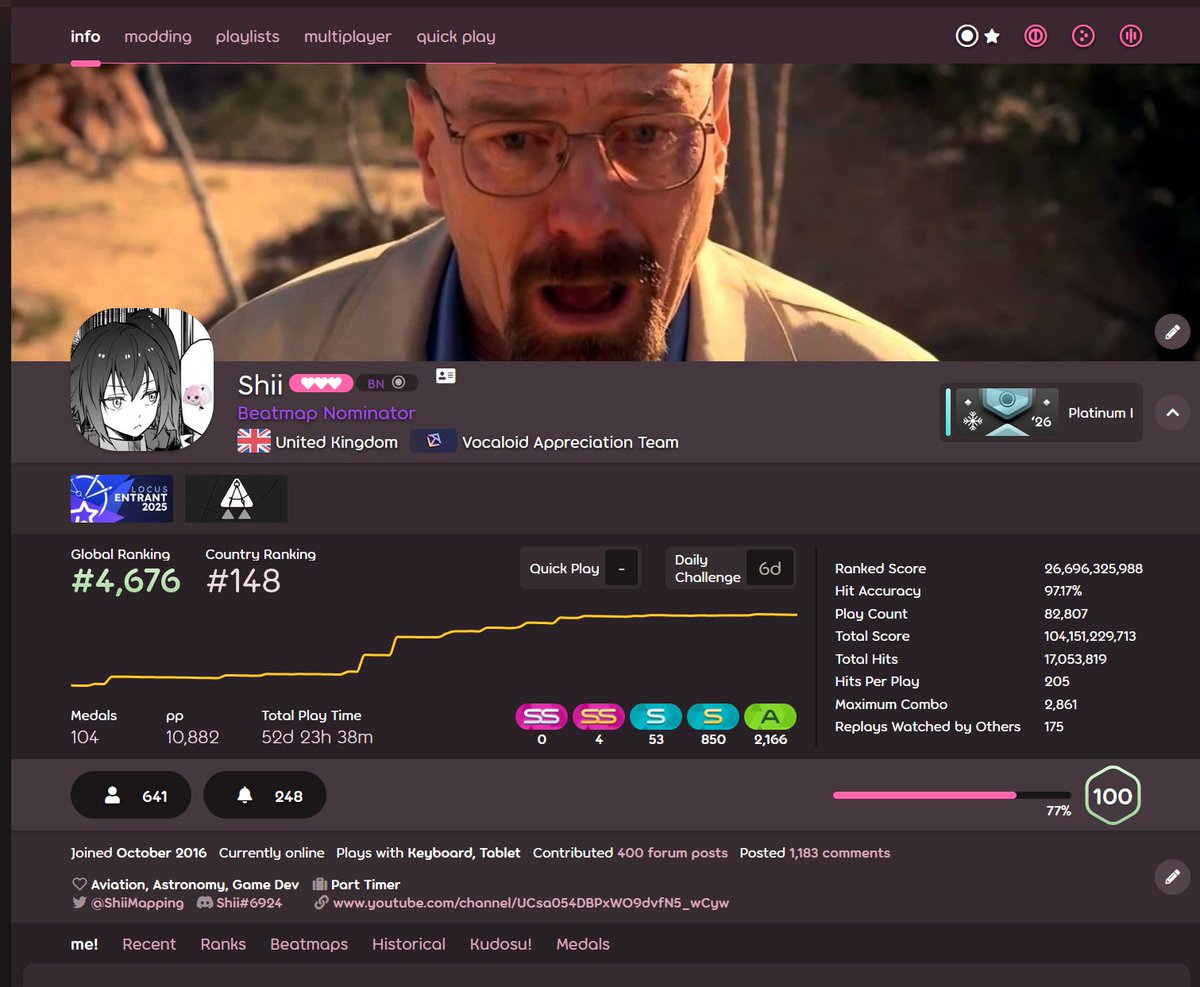Click the link icon beside YouTube URL

[x=322, y=903]
